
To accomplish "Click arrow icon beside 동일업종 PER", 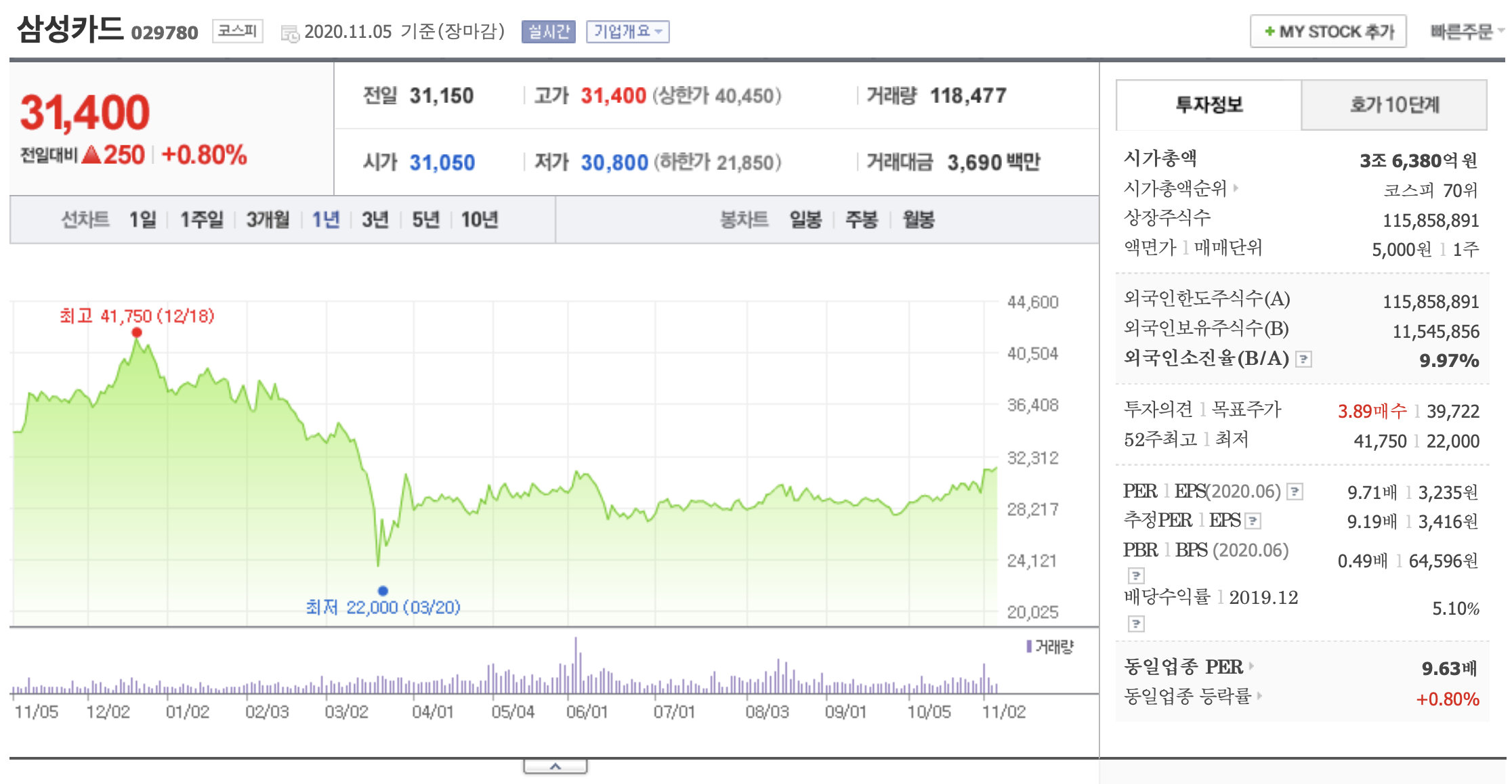I will coord(1251,666).
